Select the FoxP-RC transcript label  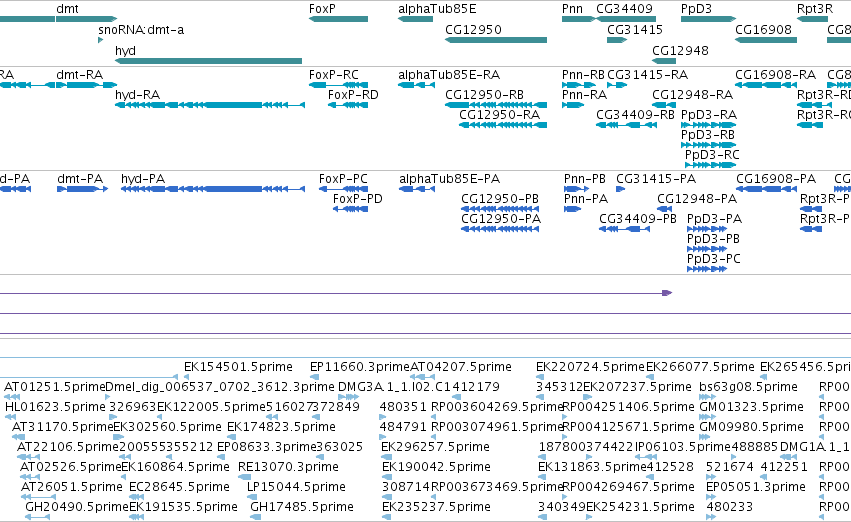point(334,75)
